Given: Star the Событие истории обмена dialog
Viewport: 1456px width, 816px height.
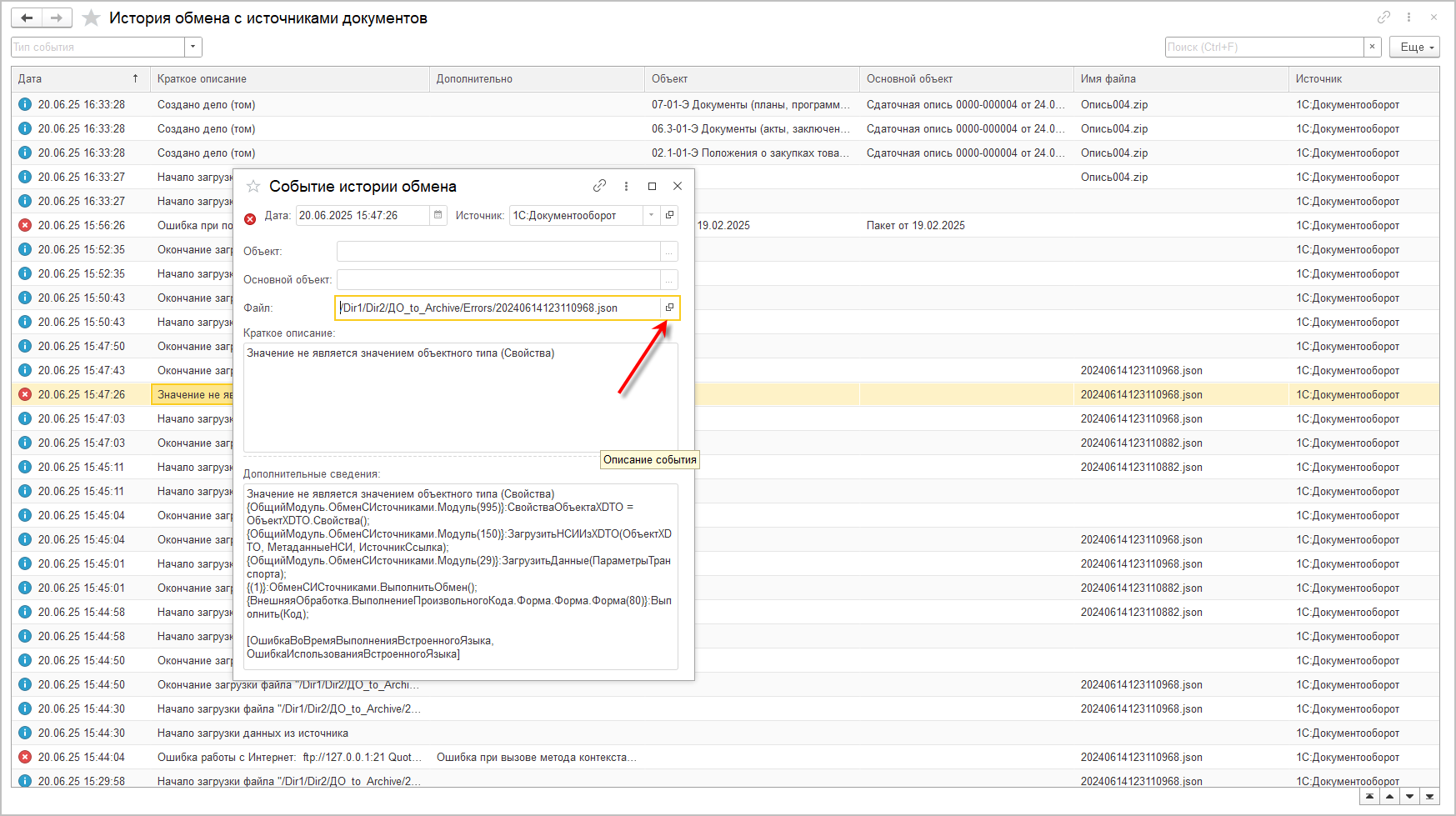Looking at the screenshot, I should pos(253,186).
